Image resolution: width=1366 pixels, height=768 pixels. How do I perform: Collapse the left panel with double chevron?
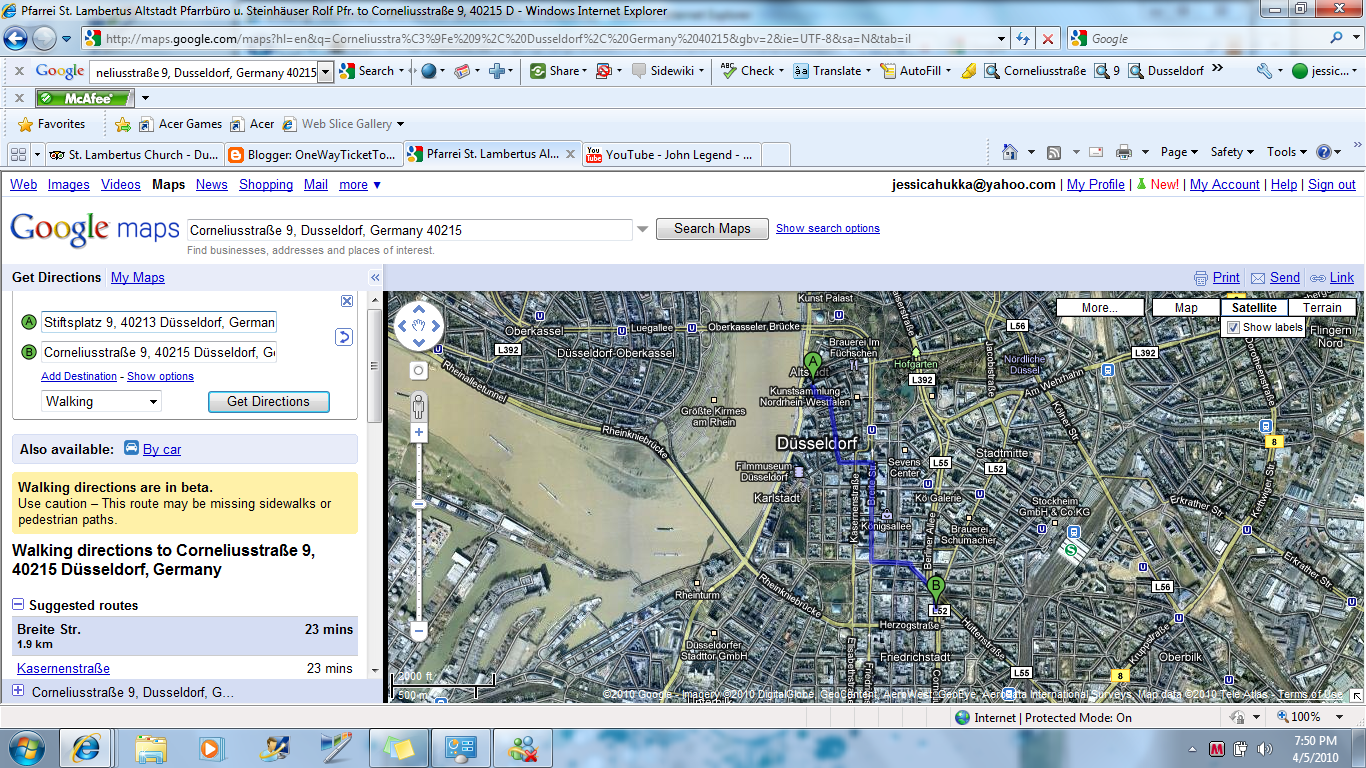coord(375,278)
